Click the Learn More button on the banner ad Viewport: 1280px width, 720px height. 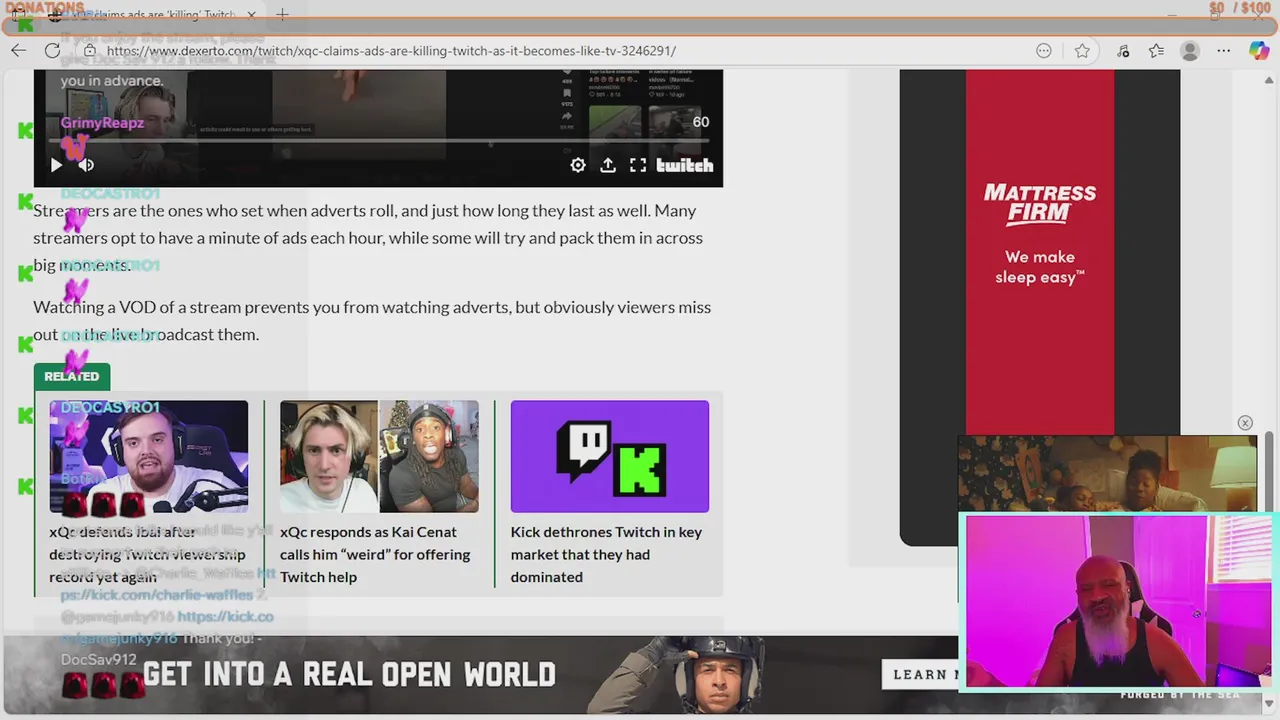tap(920, 674)
